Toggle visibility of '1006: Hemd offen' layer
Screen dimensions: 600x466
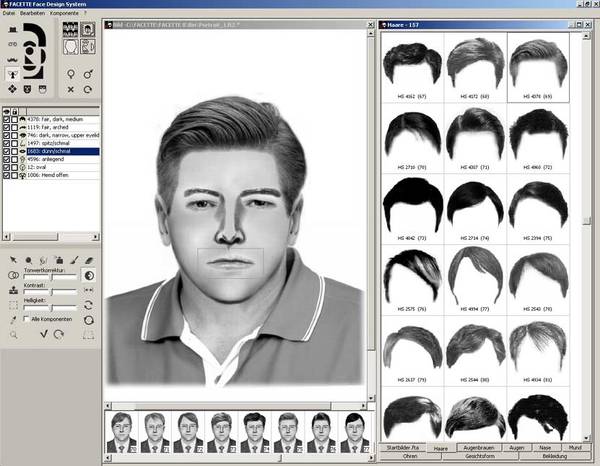point(9,174)
